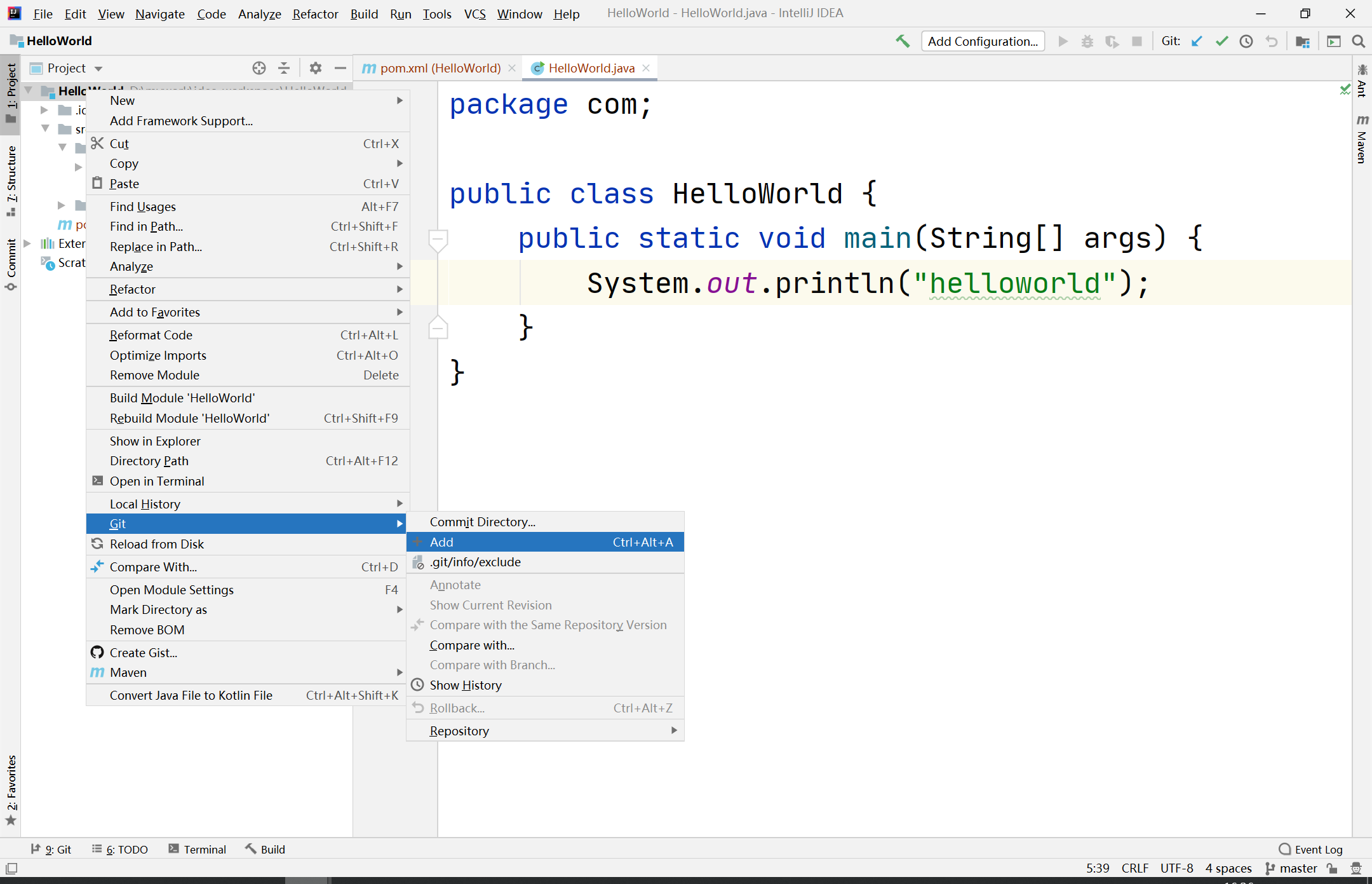The height and width of the screenshot is (884, 1372).
Task: Hide the Project panel with minus icon
Action: click(340, 68)
